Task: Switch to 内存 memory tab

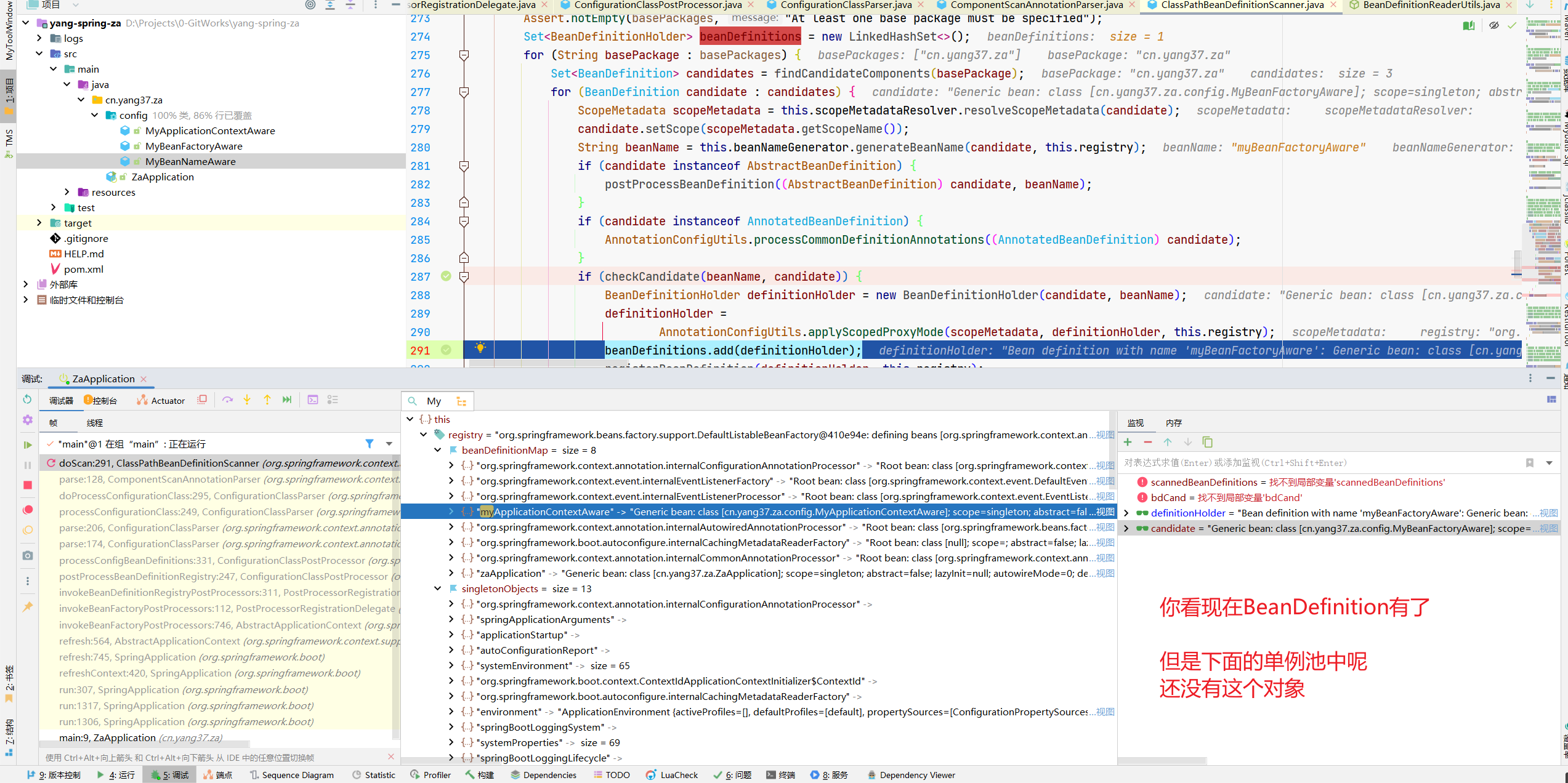Action: [x=1173, y=423]
